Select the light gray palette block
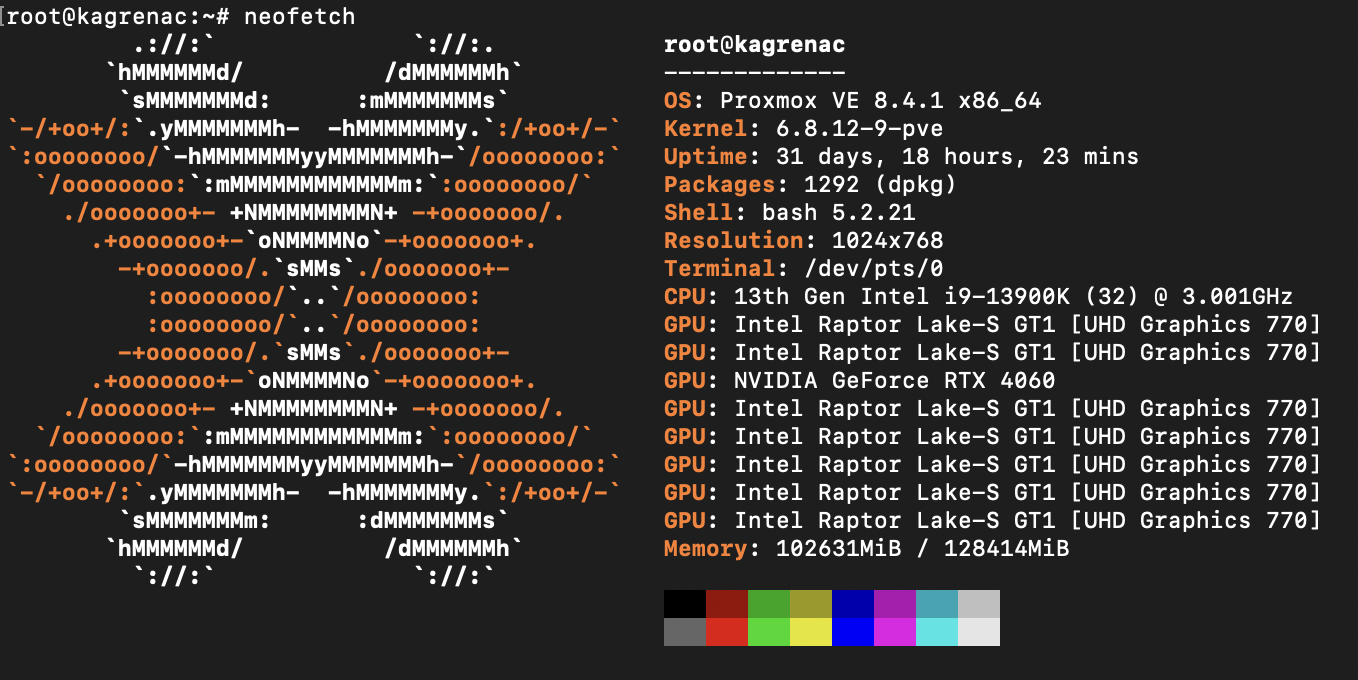 tap(979, 604)
